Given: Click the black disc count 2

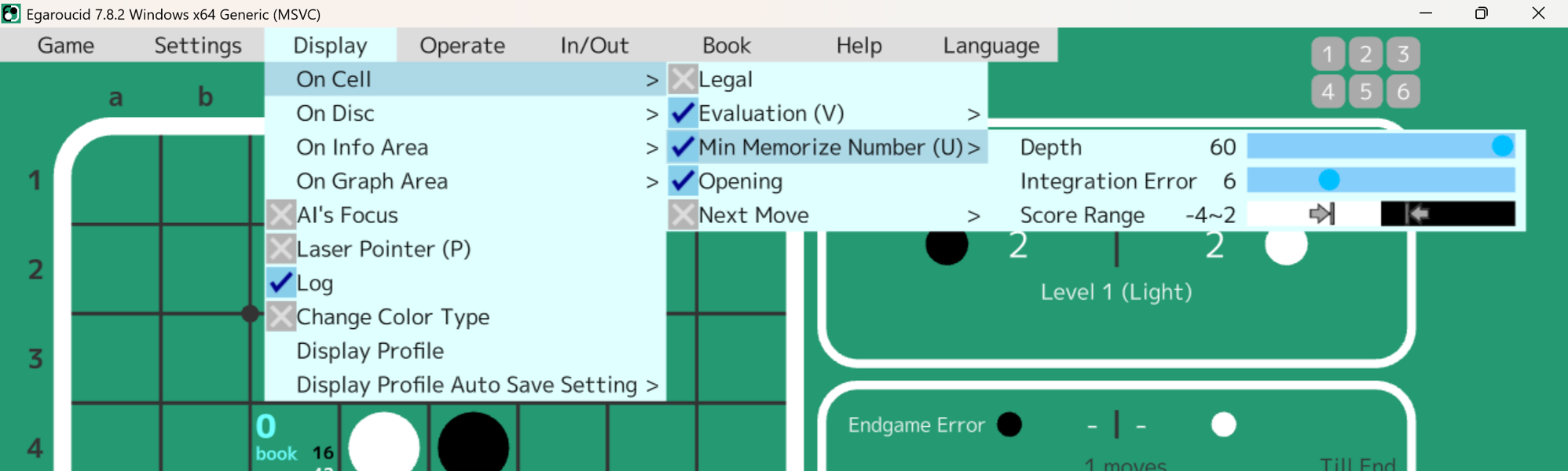Looking at the screenshot, I should [x=1018, y=246].
